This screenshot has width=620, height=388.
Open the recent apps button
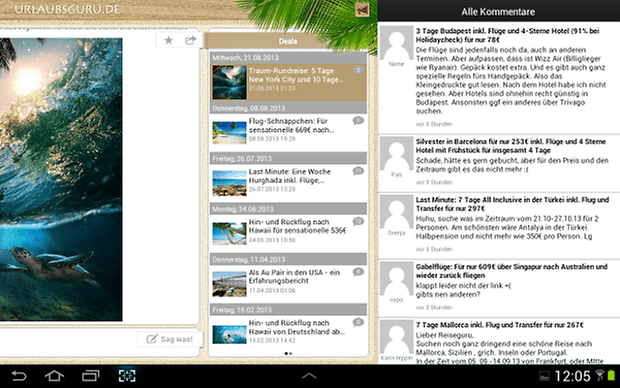coord(91,376)
